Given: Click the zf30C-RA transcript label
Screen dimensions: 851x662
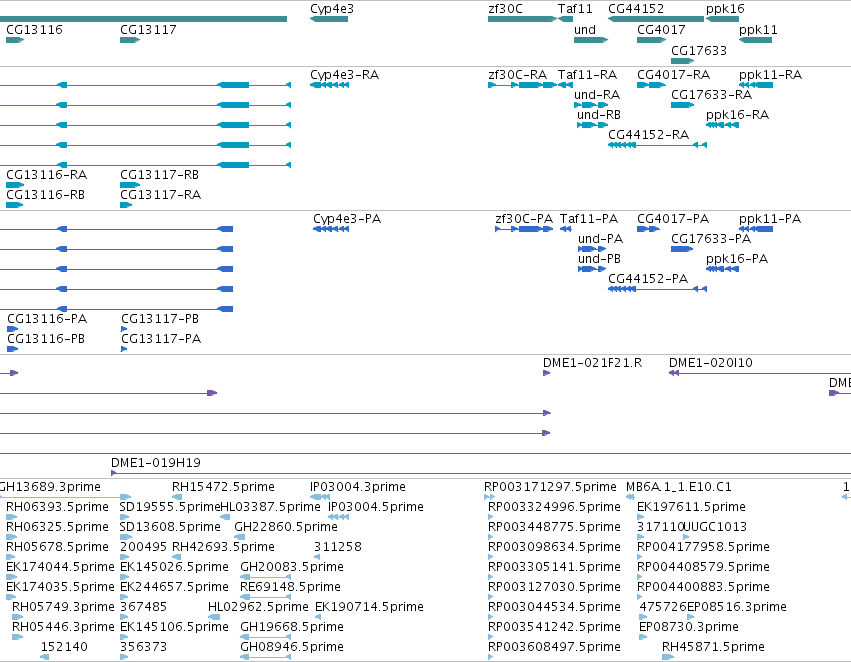Looking at the screenshot, I should pyautogui.click(x=517, y=74).
